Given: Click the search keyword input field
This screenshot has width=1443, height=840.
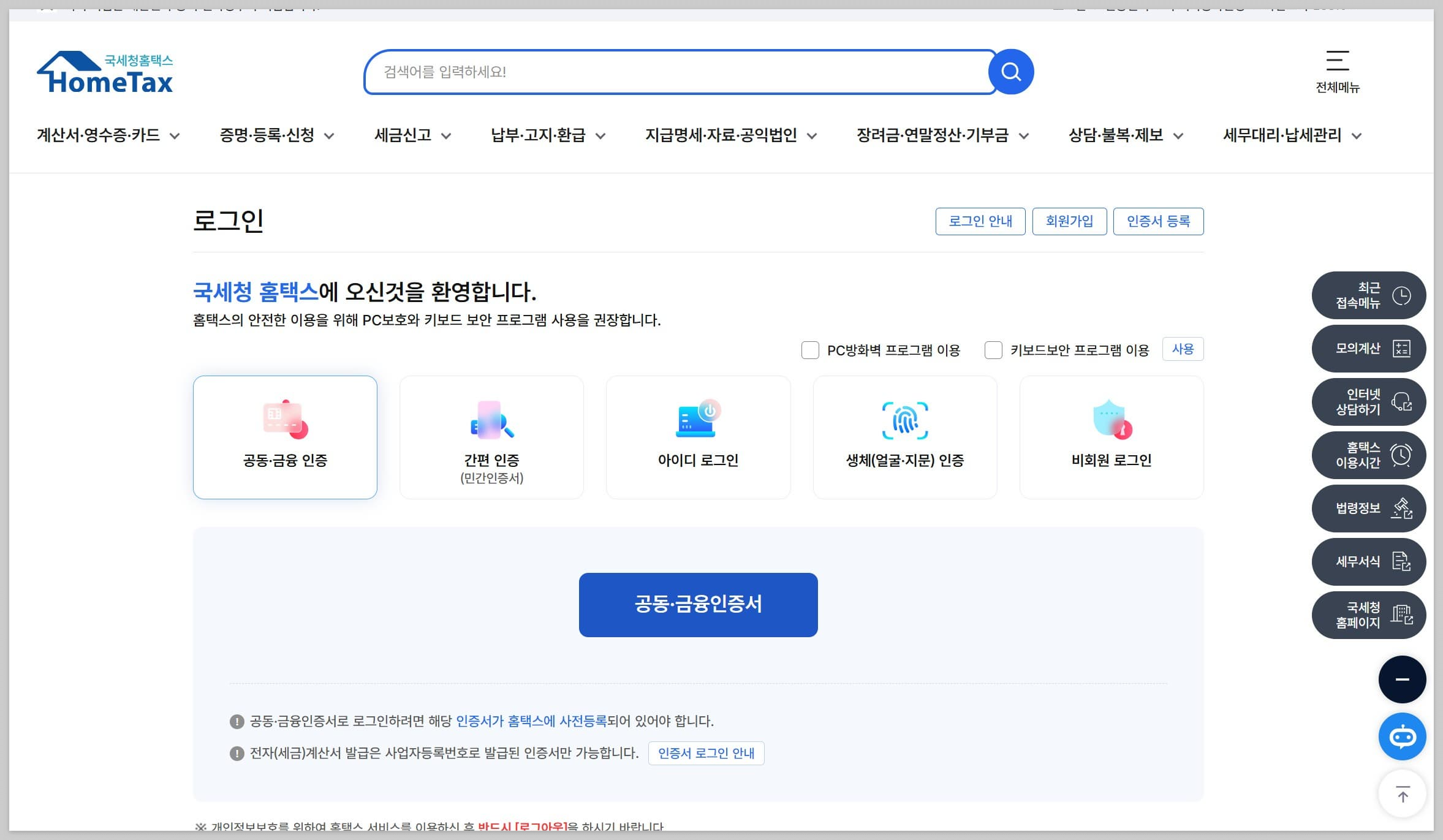Looking at the screenshot, I should tap(674, 72).
